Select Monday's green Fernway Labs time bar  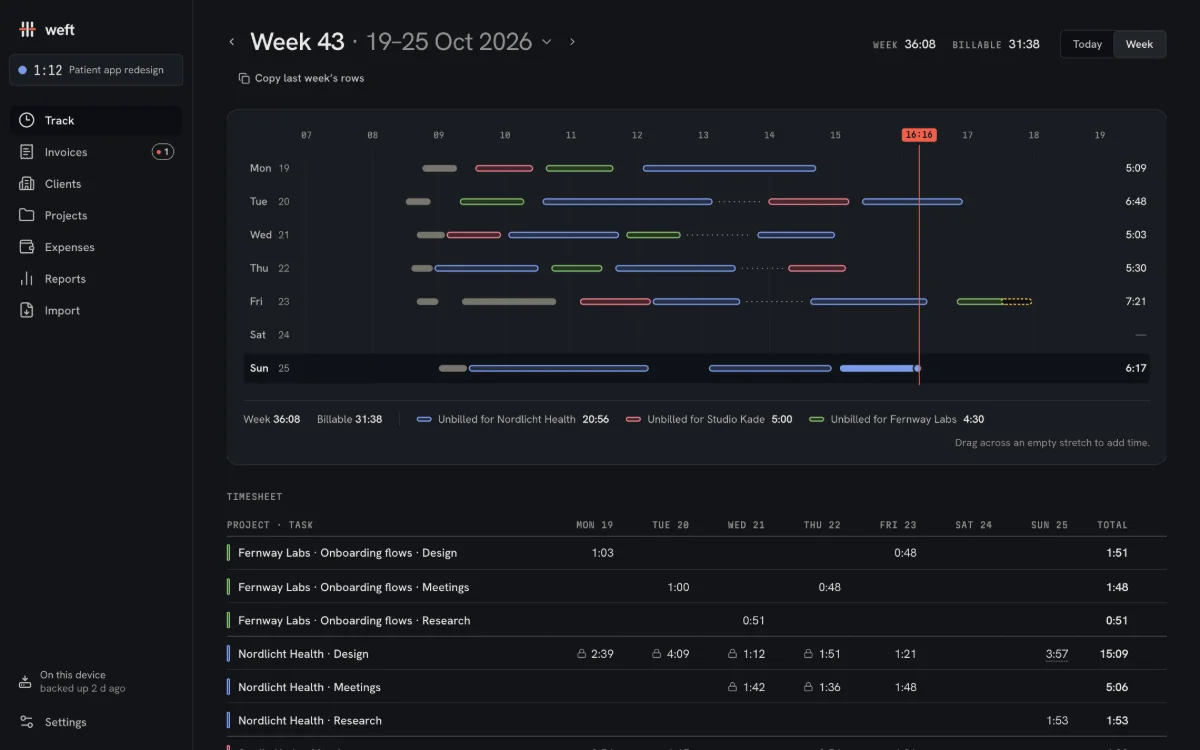click(579, 168)
